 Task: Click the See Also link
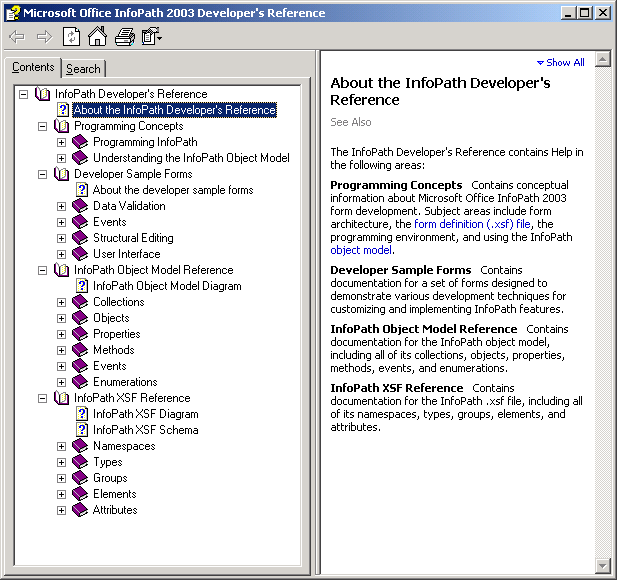pyautogui.click(x=351, y=122)
